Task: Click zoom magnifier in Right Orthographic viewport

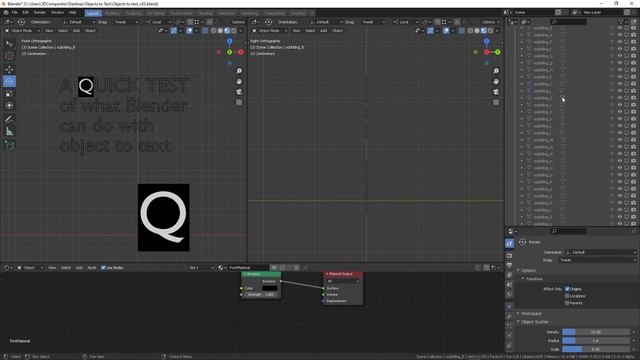Action: point(496,71)
